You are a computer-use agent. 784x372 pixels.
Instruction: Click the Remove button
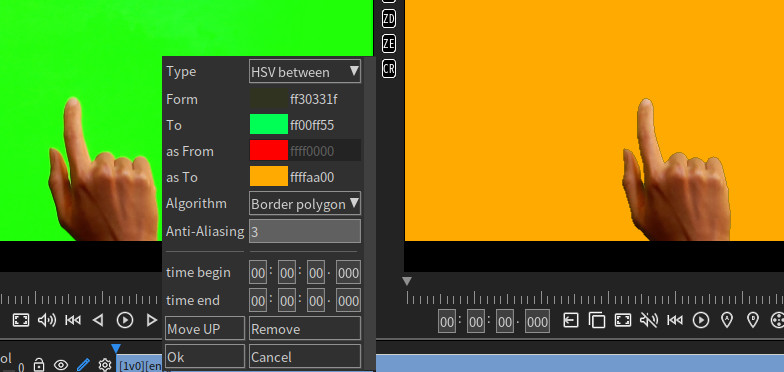305,328
